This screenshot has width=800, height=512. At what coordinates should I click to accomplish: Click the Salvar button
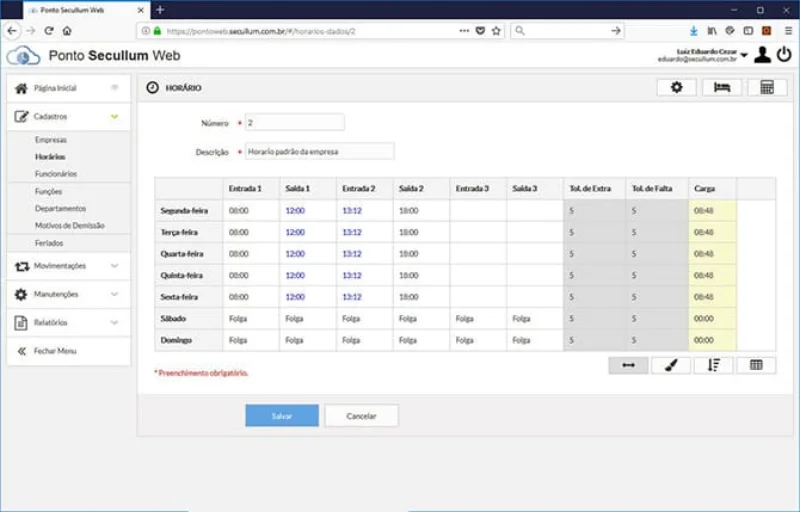click(x=282, y=415)
